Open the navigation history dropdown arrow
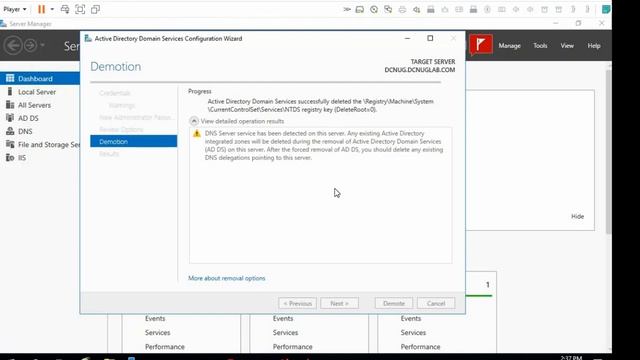This screenshot has width=640, height=360. coord(42,45)
